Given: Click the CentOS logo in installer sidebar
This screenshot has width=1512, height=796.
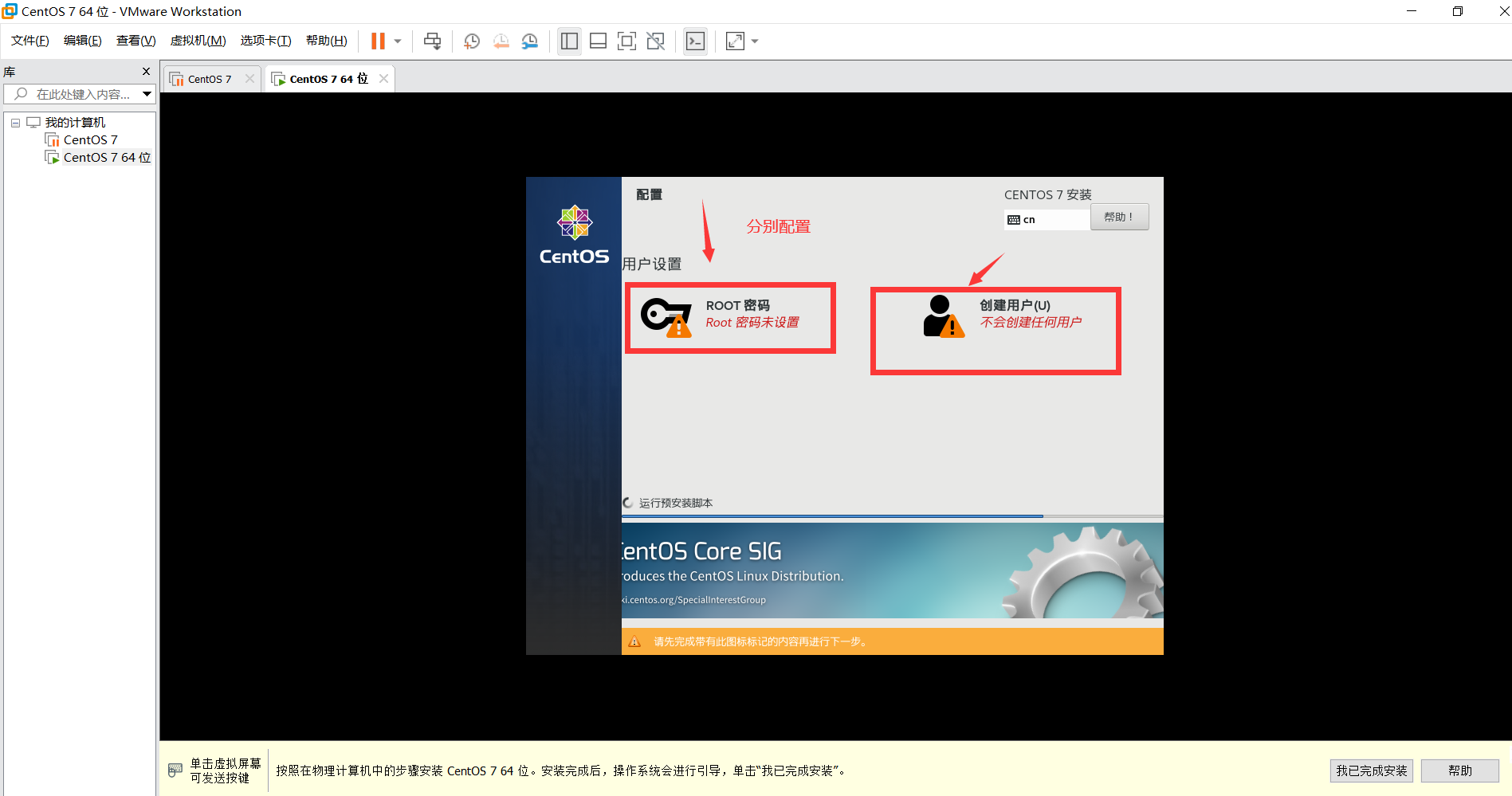Looking at the screenshot, I should (x=574, y=235).
